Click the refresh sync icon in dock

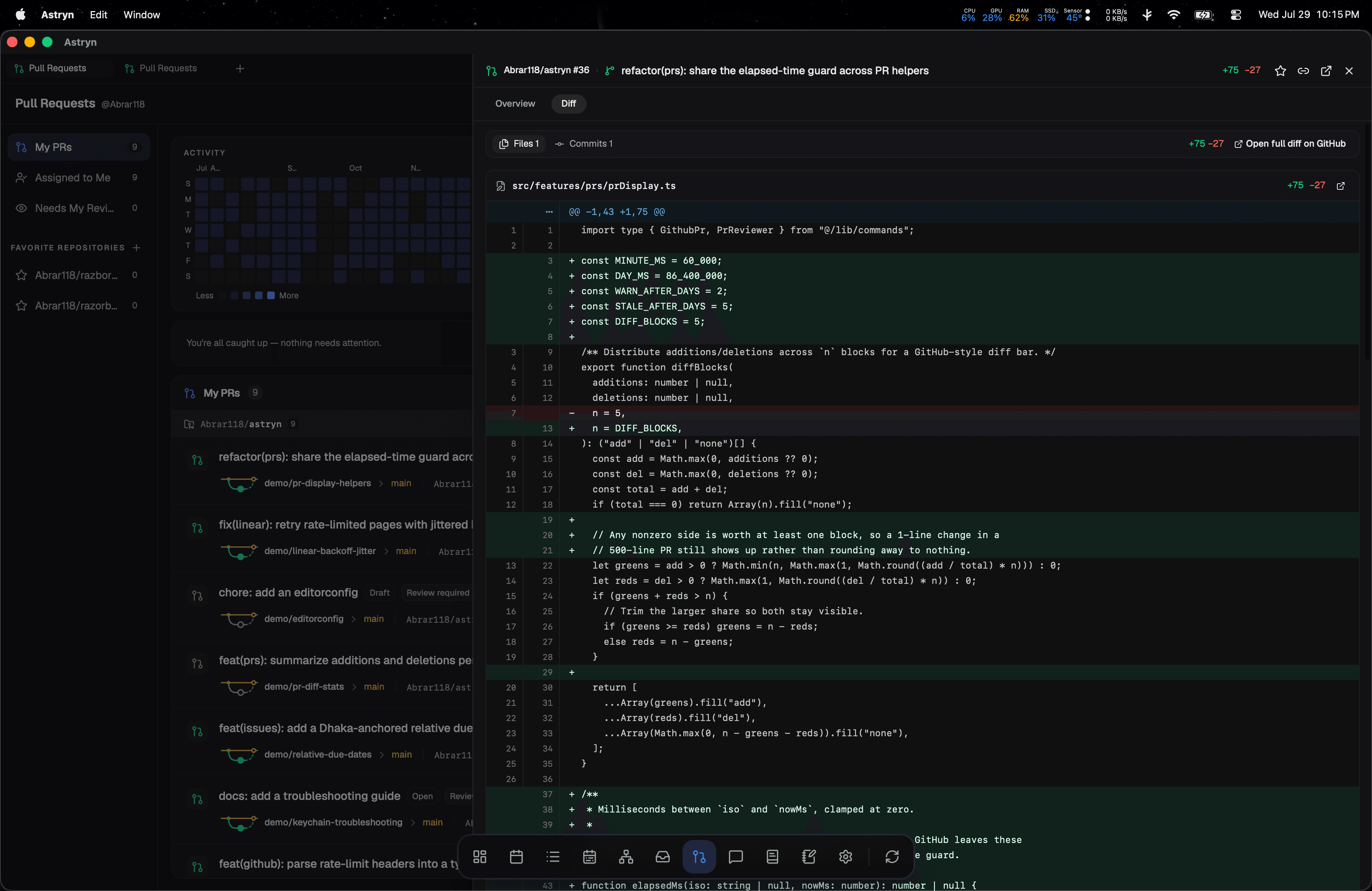pyautogui.click(x=892, y=857)
